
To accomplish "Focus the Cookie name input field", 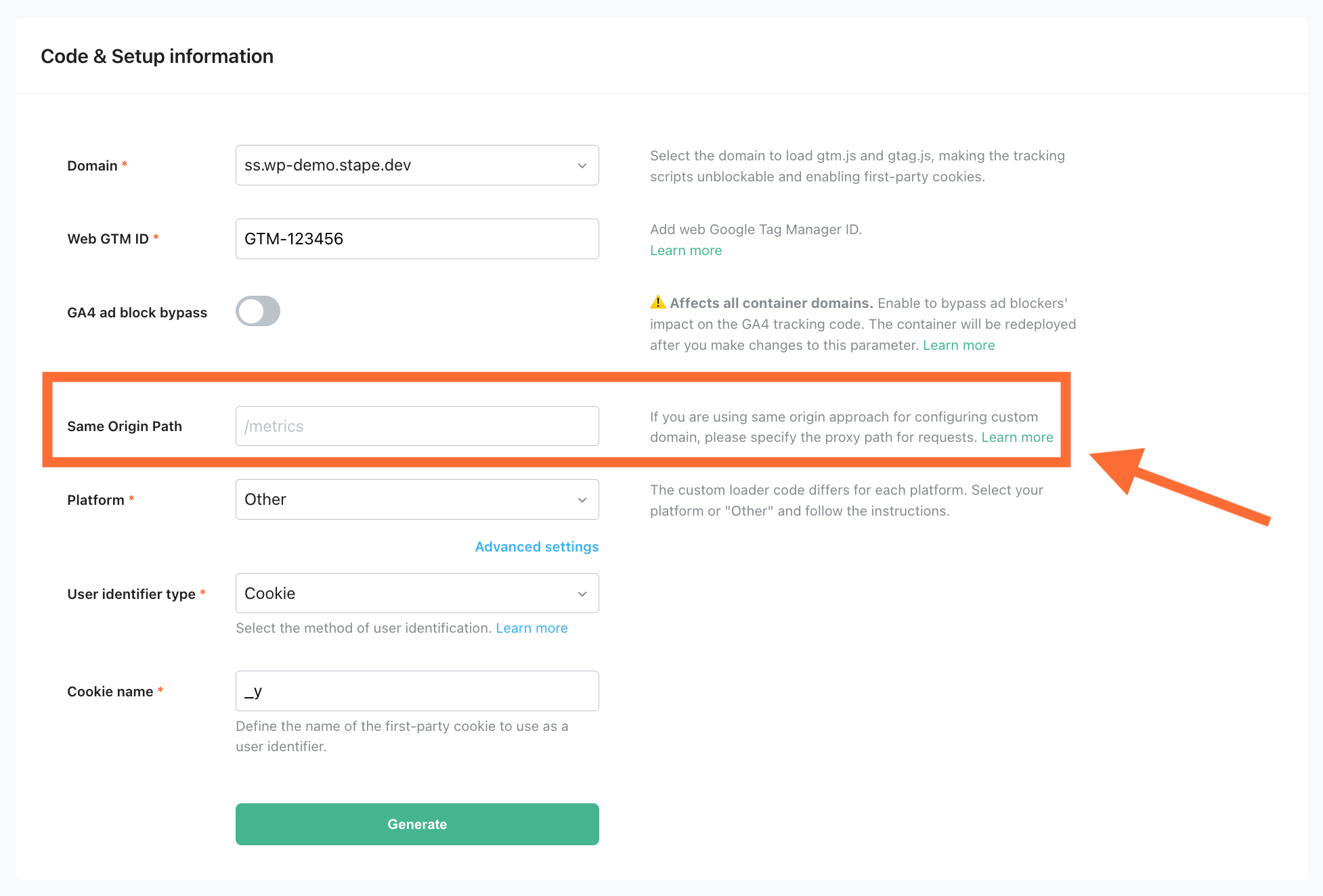I will [417, 691].
